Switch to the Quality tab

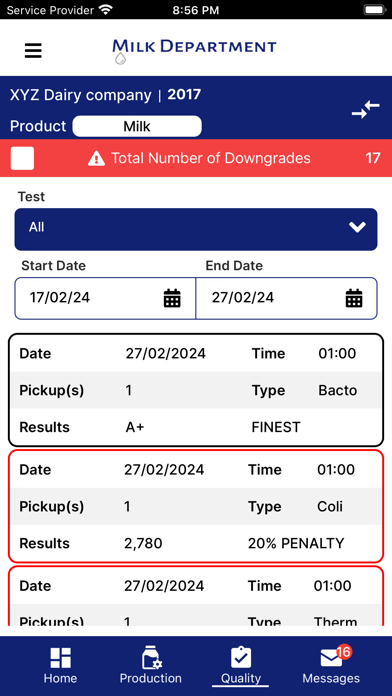[241, 665]
